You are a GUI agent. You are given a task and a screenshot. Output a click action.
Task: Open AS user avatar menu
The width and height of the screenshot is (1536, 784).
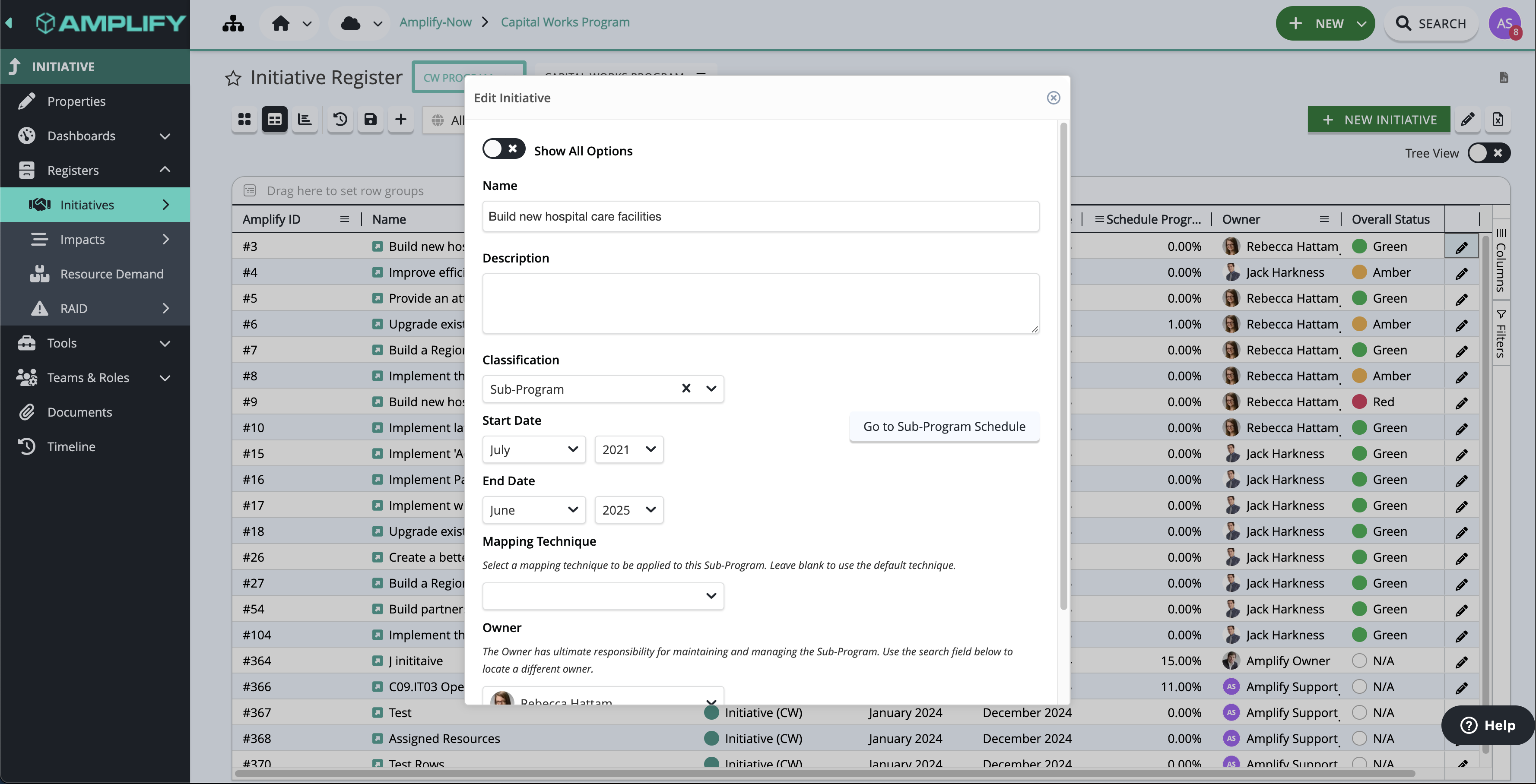coord(1504,23)
